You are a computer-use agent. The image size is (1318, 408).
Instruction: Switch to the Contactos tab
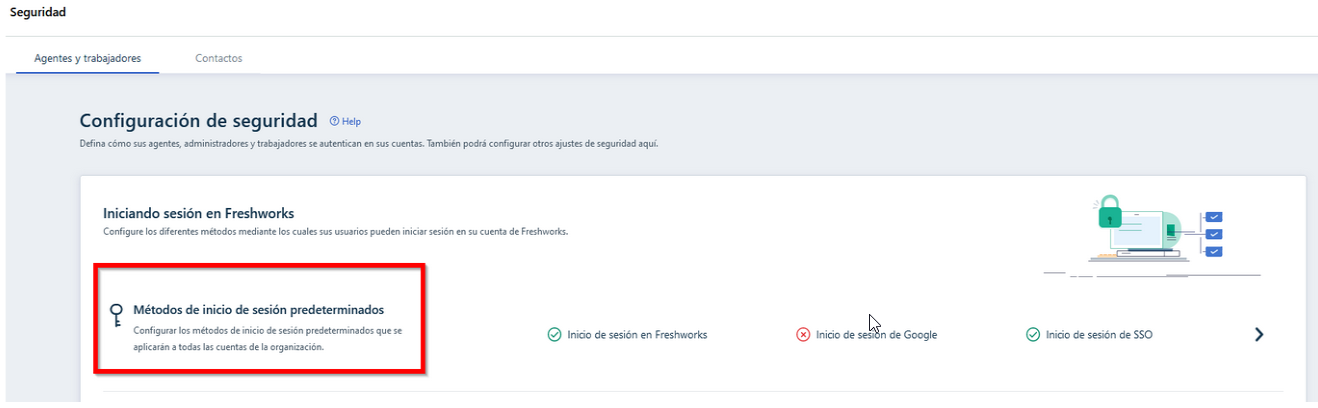pyautogui.click(x=218, y=58)
